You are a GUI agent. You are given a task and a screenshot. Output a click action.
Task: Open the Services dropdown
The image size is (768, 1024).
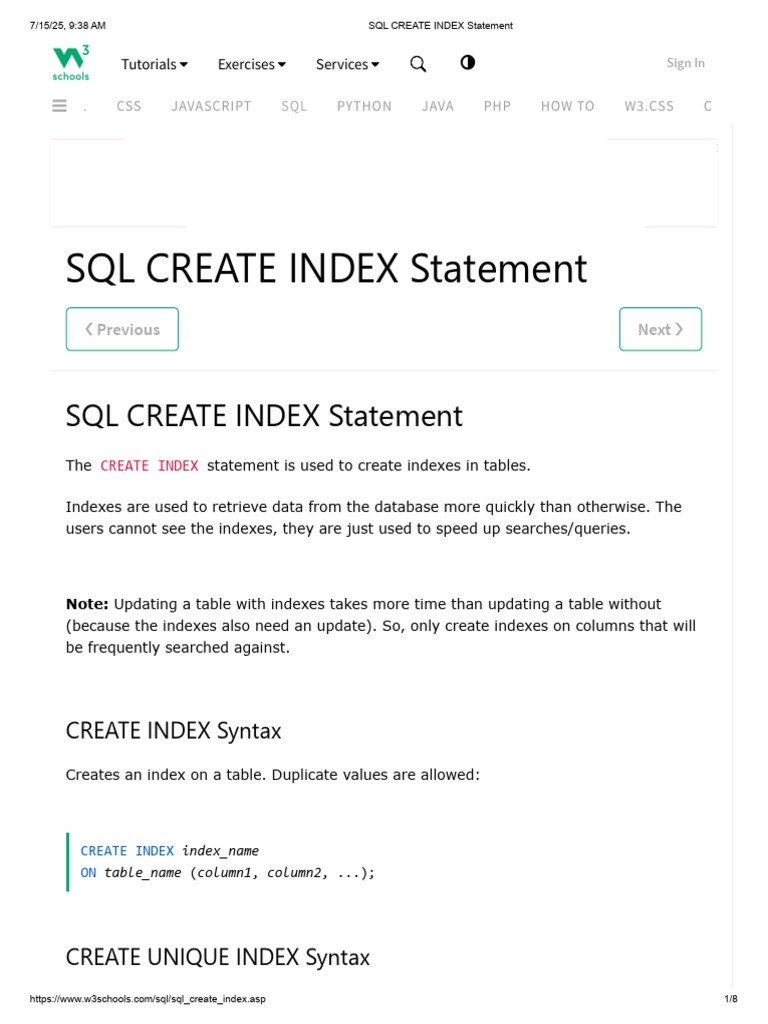347,64
